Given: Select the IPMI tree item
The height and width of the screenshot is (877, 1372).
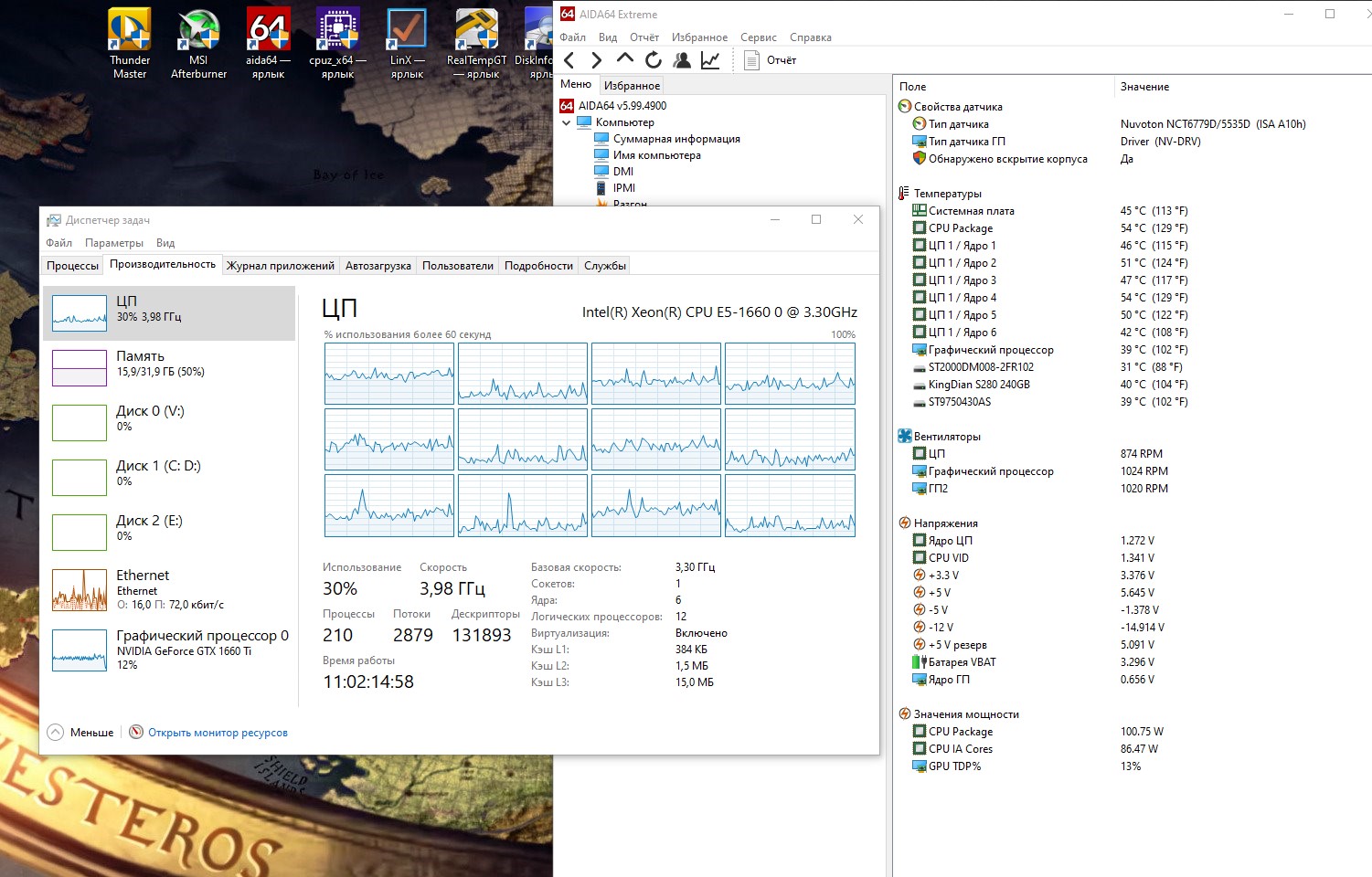Looking at the screenshot, I should click(x=615, y=188).
